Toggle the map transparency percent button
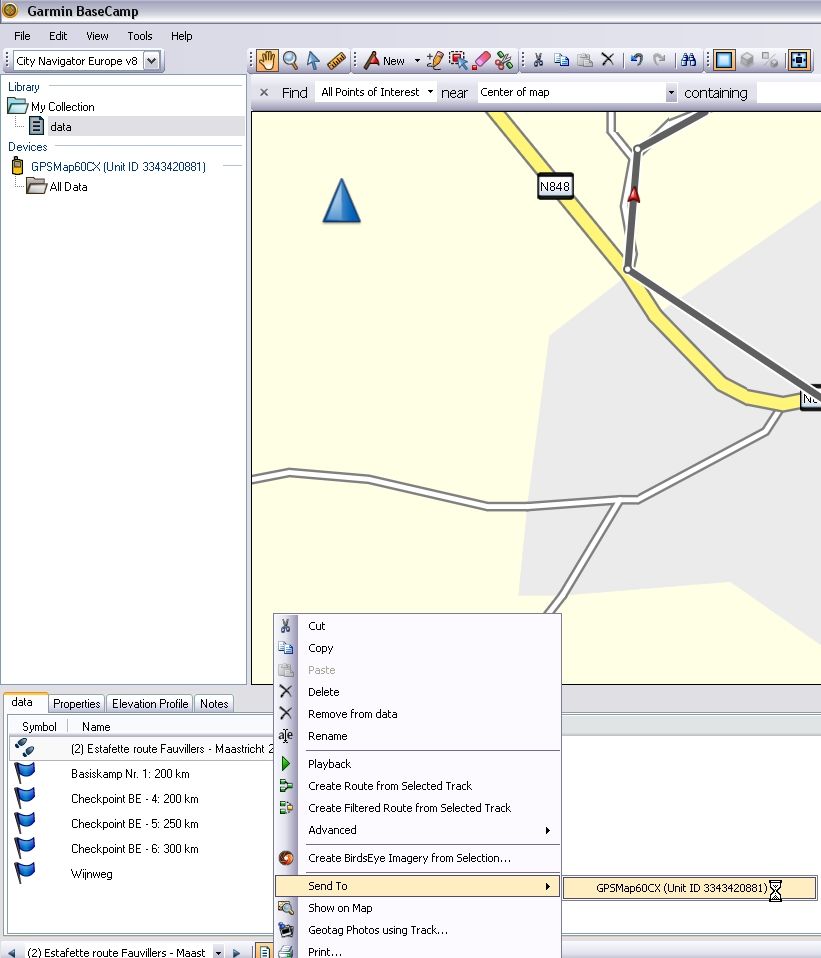The image size is (821, 958). pyautogui.click(x=770, y=60)
